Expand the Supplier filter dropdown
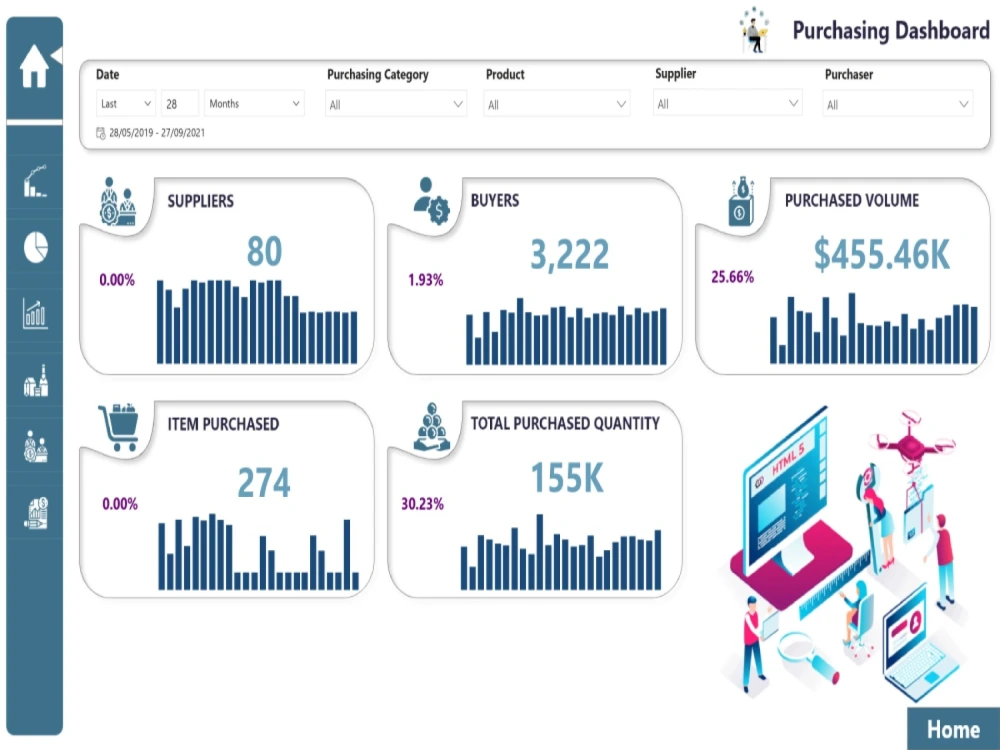Viewport: 1000px width, 750px height. pyautogui.click(x=727, y=103)
